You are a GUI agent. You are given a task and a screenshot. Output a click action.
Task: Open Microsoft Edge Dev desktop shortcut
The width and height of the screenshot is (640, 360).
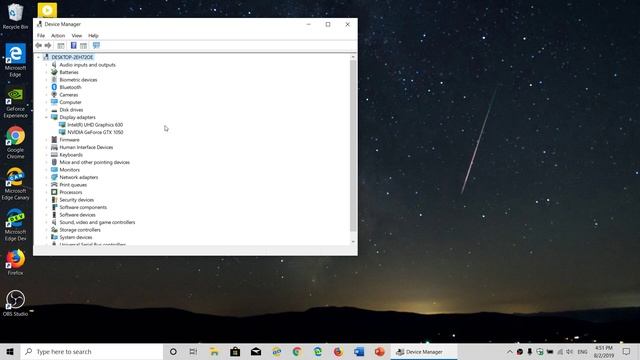click(x=16, y=225)
